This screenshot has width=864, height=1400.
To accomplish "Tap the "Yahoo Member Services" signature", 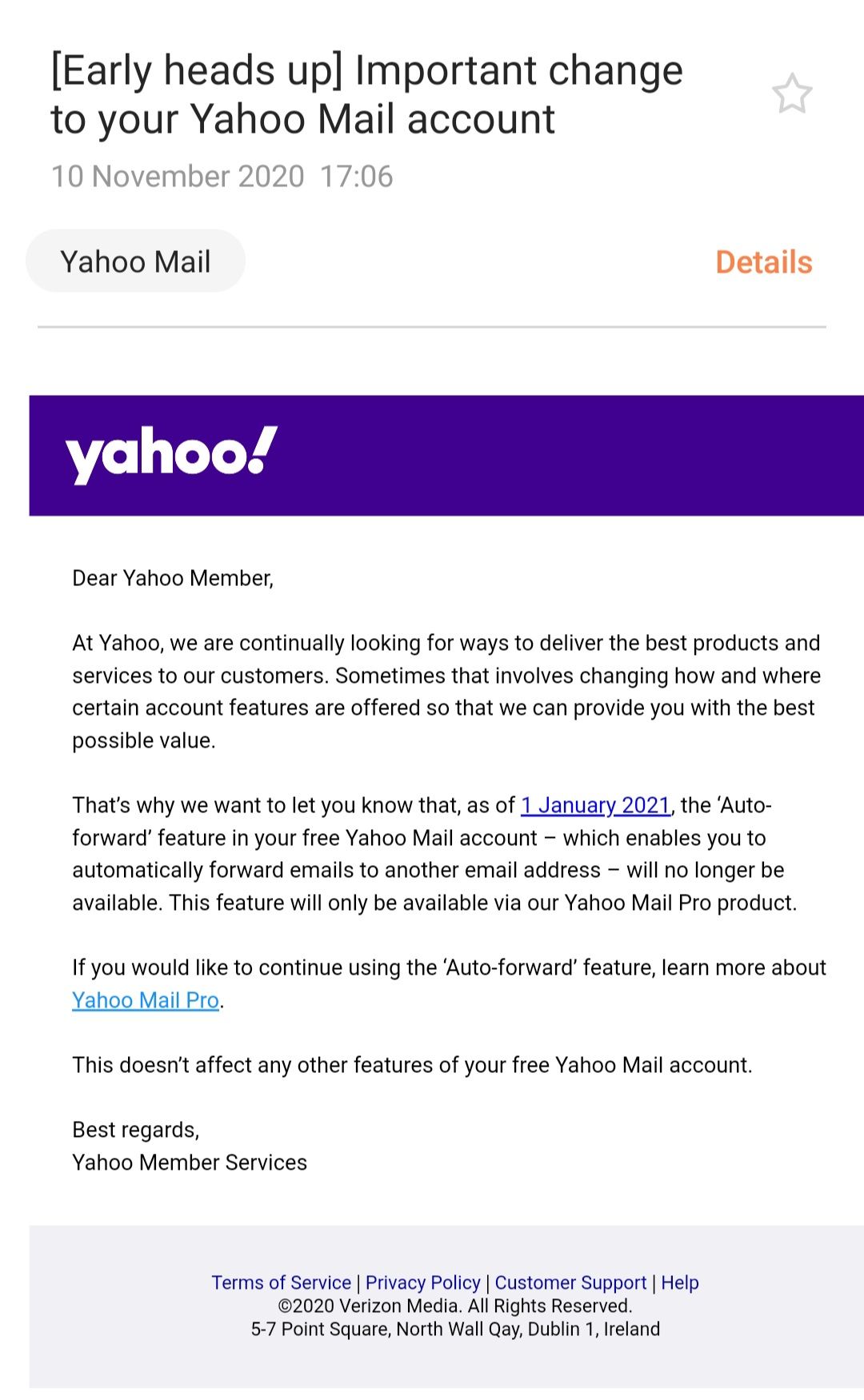I will [190, 1163].
